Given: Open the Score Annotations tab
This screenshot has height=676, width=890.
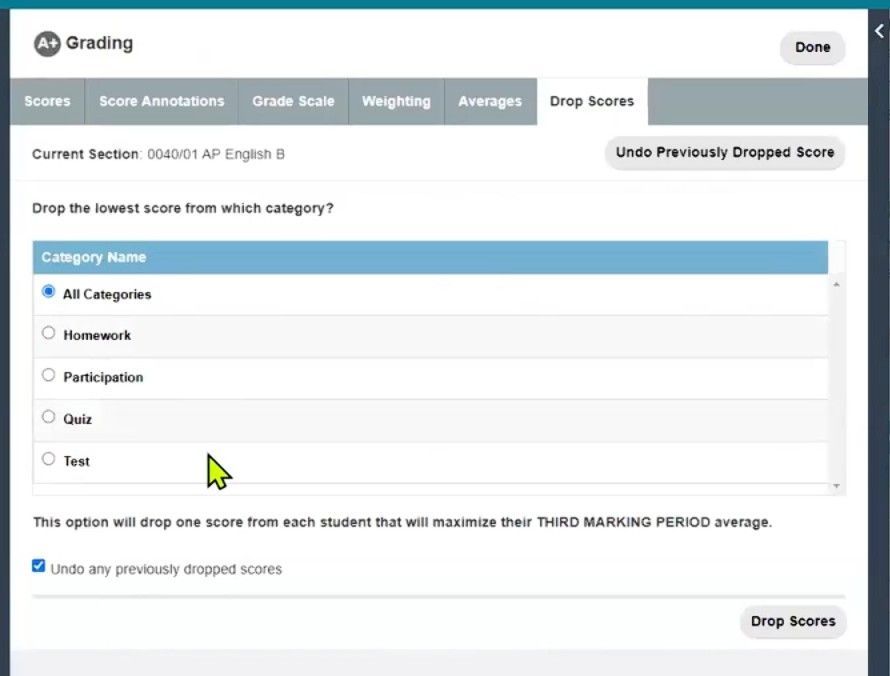Looking at the screenshot, I should pos(161,101).
